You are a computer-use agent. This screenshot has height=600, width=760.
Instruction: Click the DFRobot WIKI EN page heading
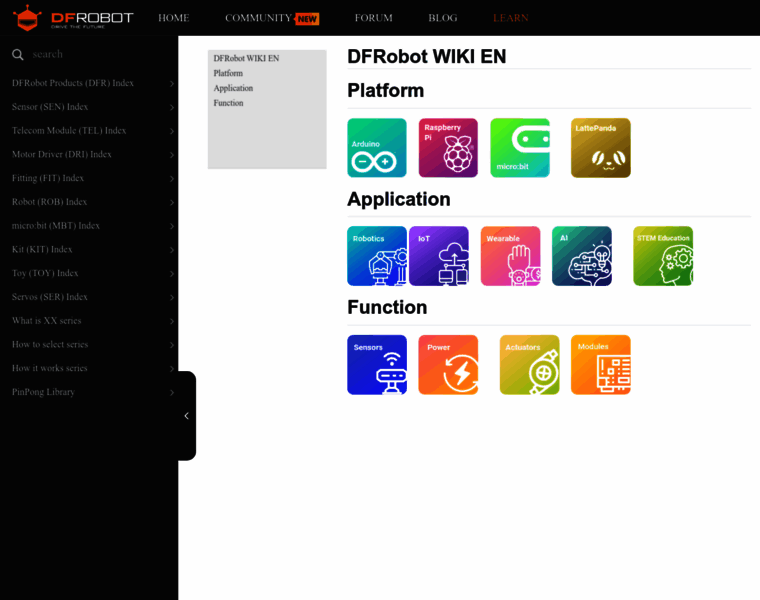(x=427, y=56)
